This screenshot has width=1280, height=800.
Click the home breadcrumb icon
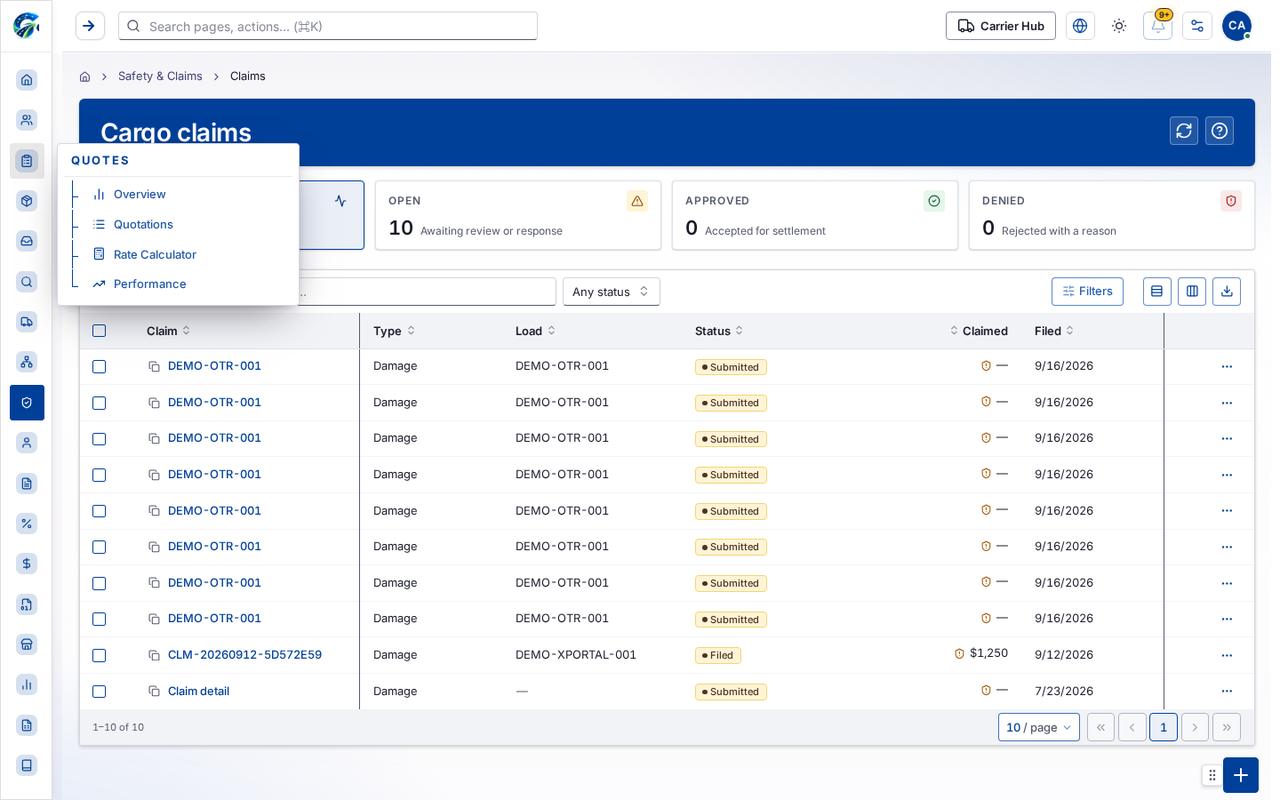click(85, 77)
